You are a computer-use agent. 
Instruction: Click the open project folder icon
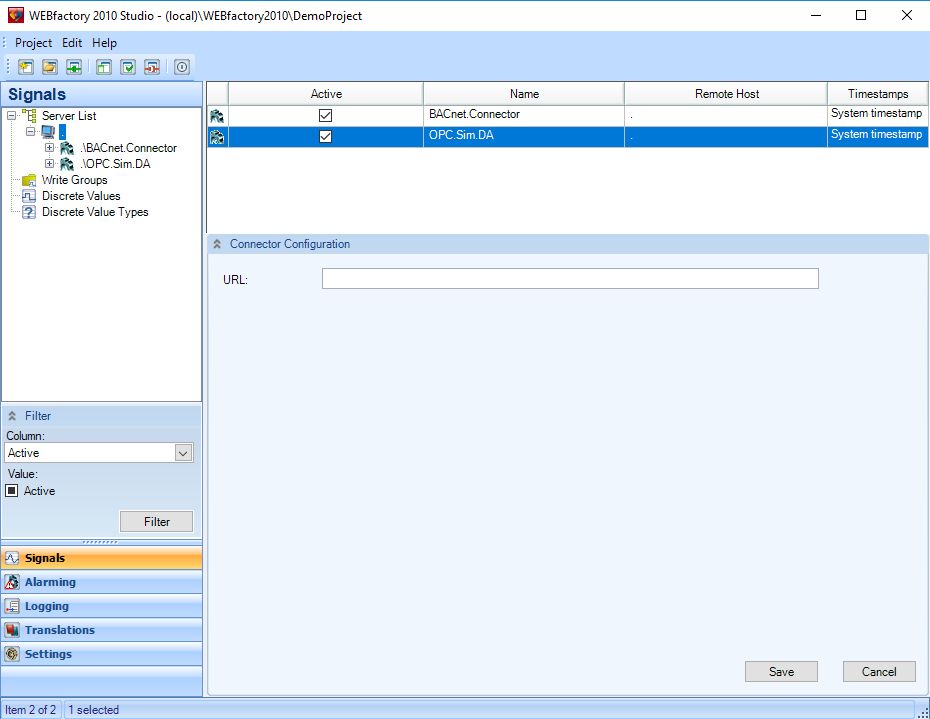50,67
